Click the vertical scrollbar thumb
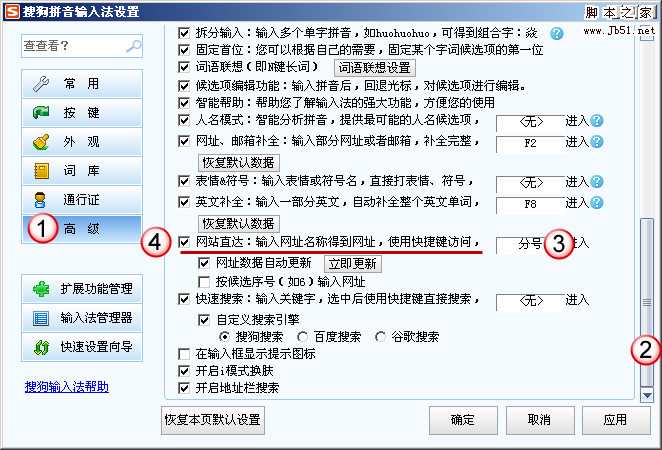The width and height of the screenshot is (662, 450). click(x=647, y=302)
